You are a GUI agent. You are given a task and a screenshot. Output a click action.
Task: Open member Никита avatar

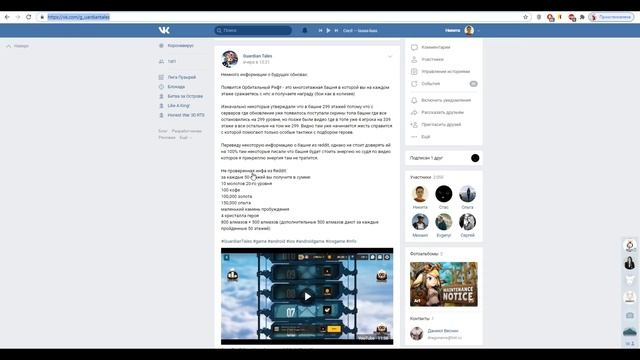coord(420,194)
